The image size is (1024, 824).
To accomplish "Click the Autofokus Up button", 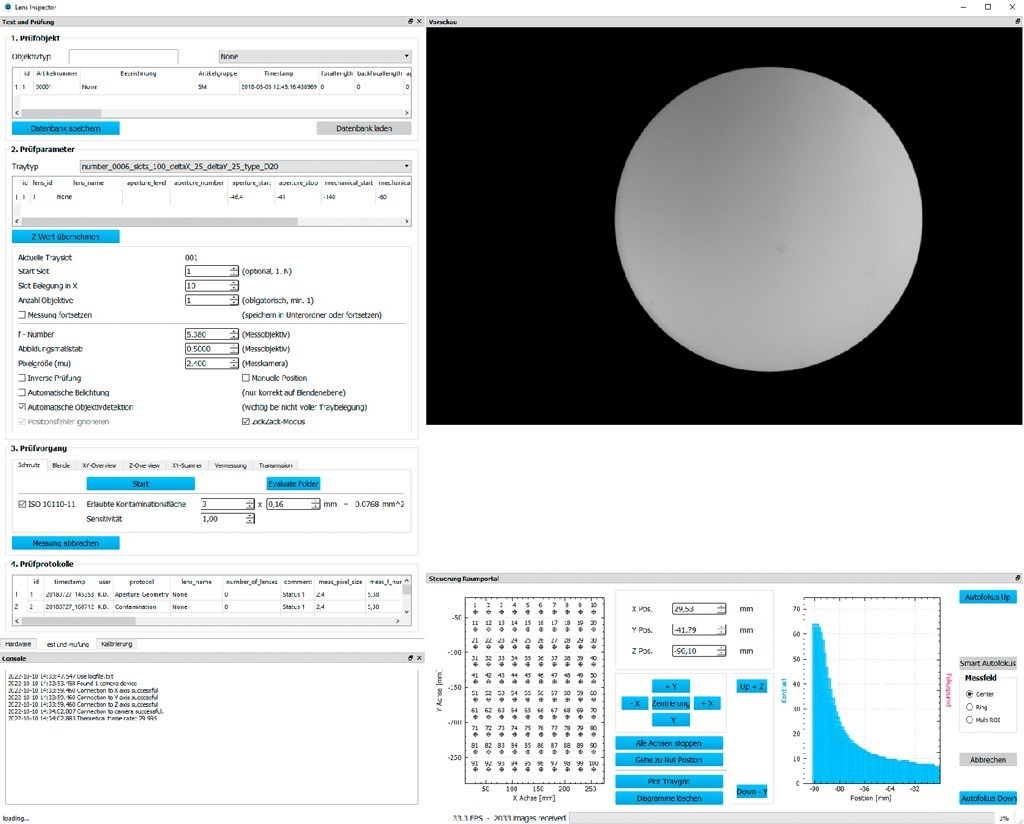I will coord(987,595).
